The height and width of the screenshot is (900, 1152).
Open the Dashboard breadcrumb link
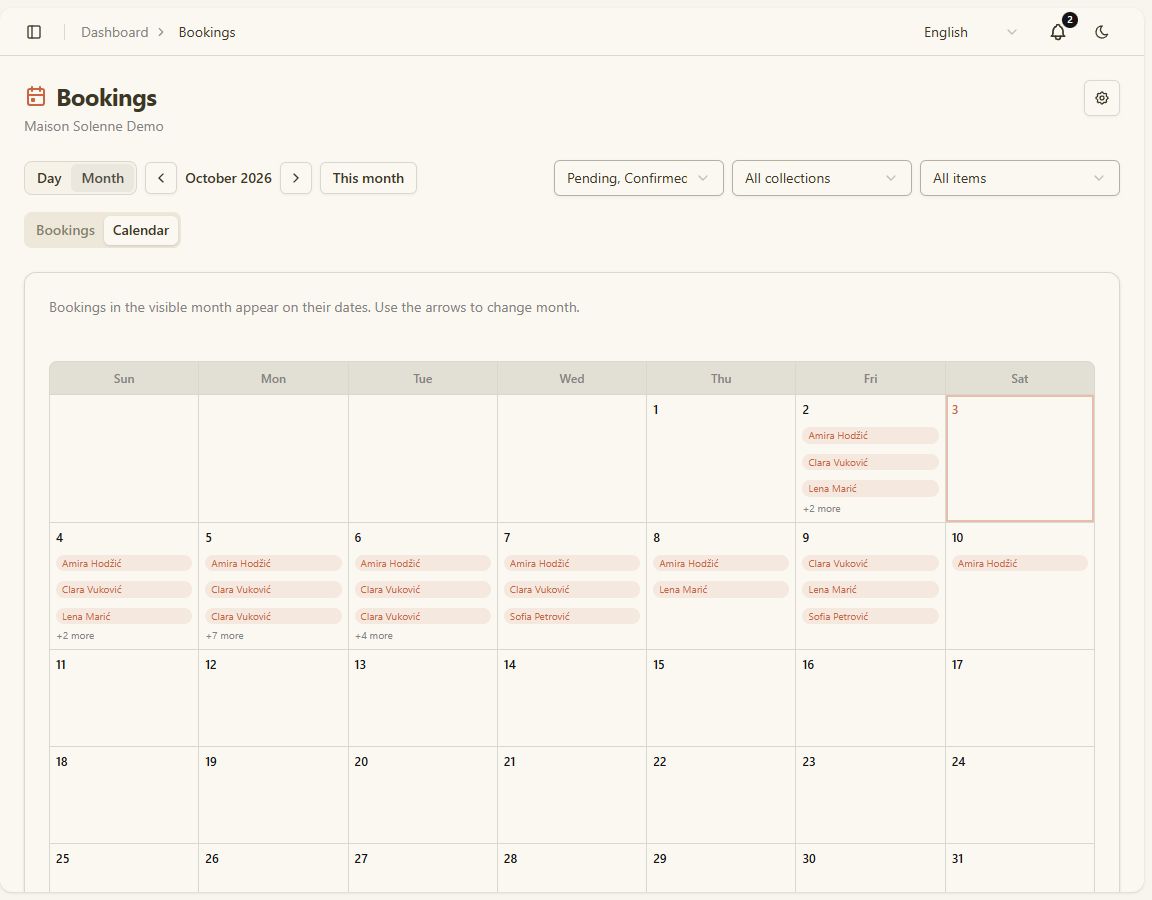pyautogui.click(x=115, y=32)
